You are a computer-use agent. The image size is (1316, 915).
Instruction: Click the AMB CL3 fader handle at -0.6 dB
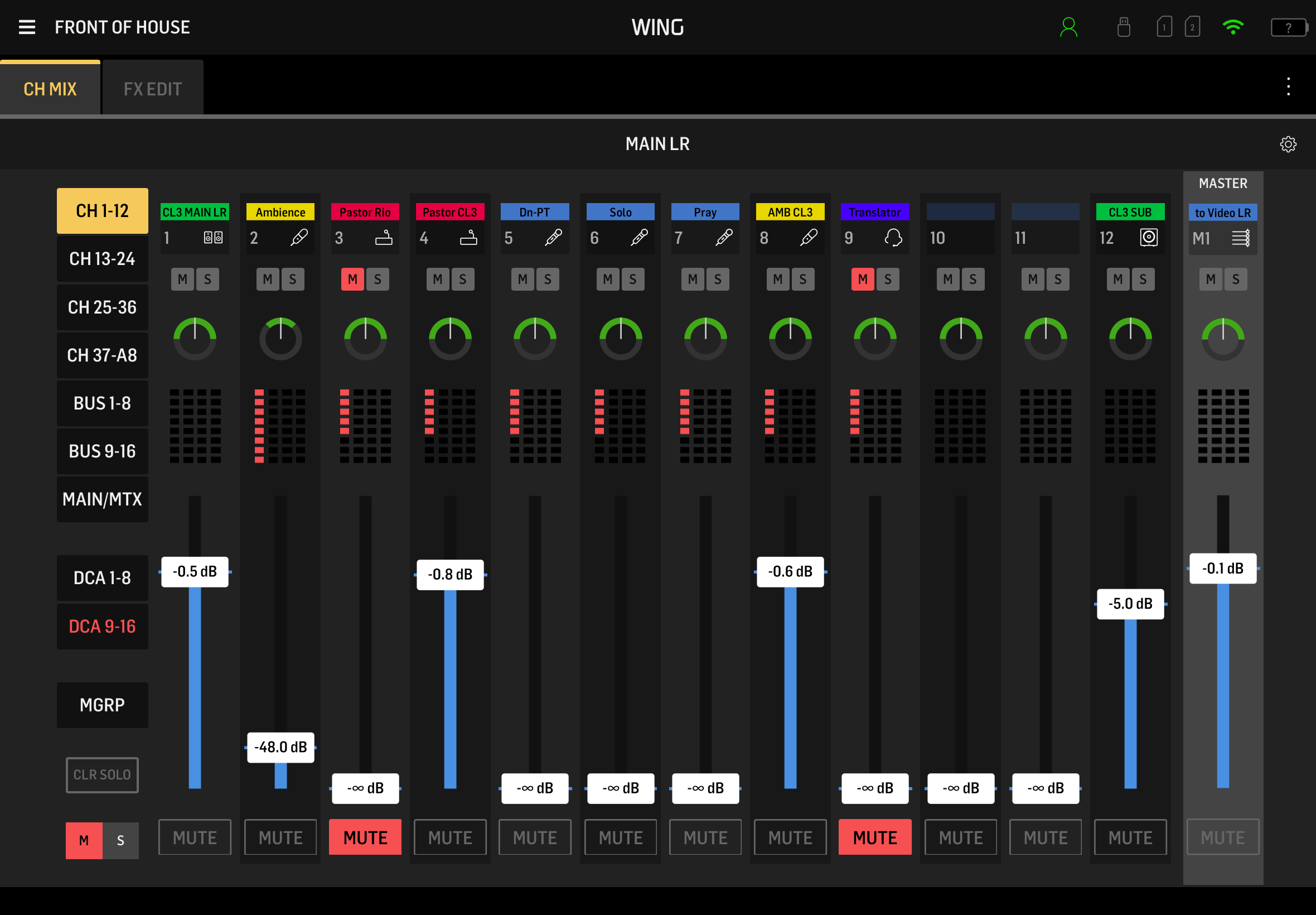[x=790, y=571]
